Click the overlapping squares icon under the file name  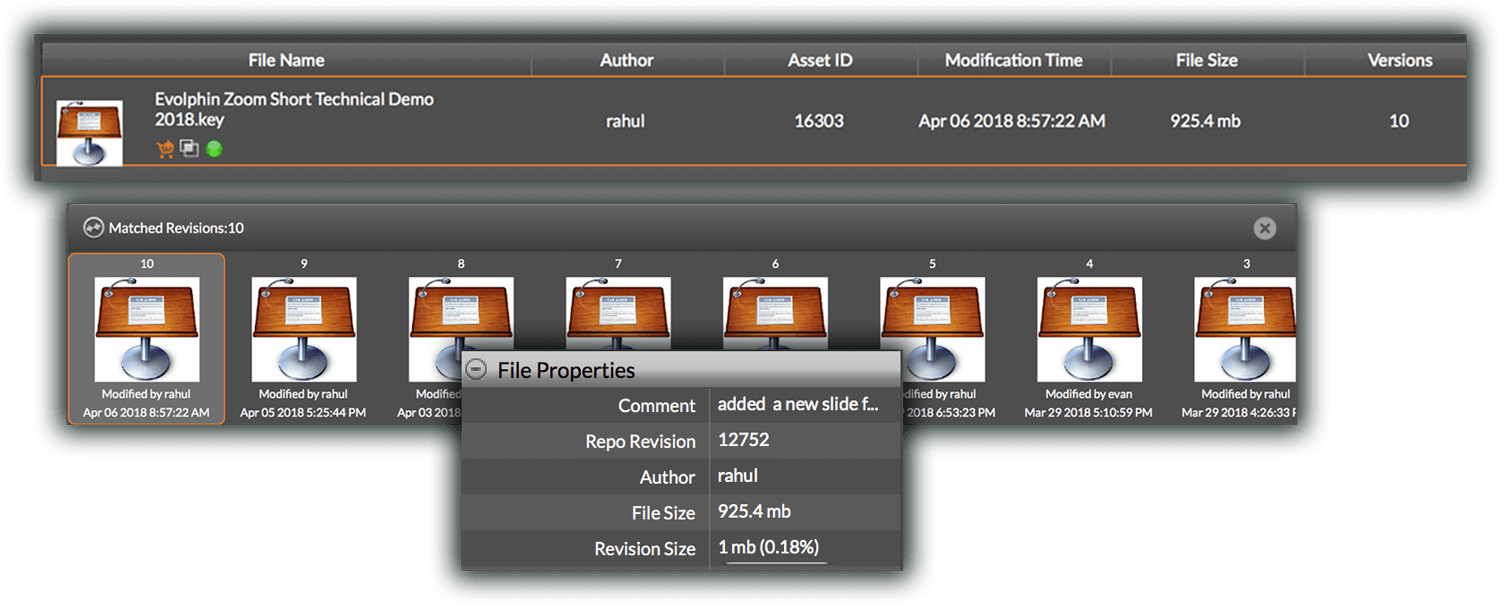189,149
